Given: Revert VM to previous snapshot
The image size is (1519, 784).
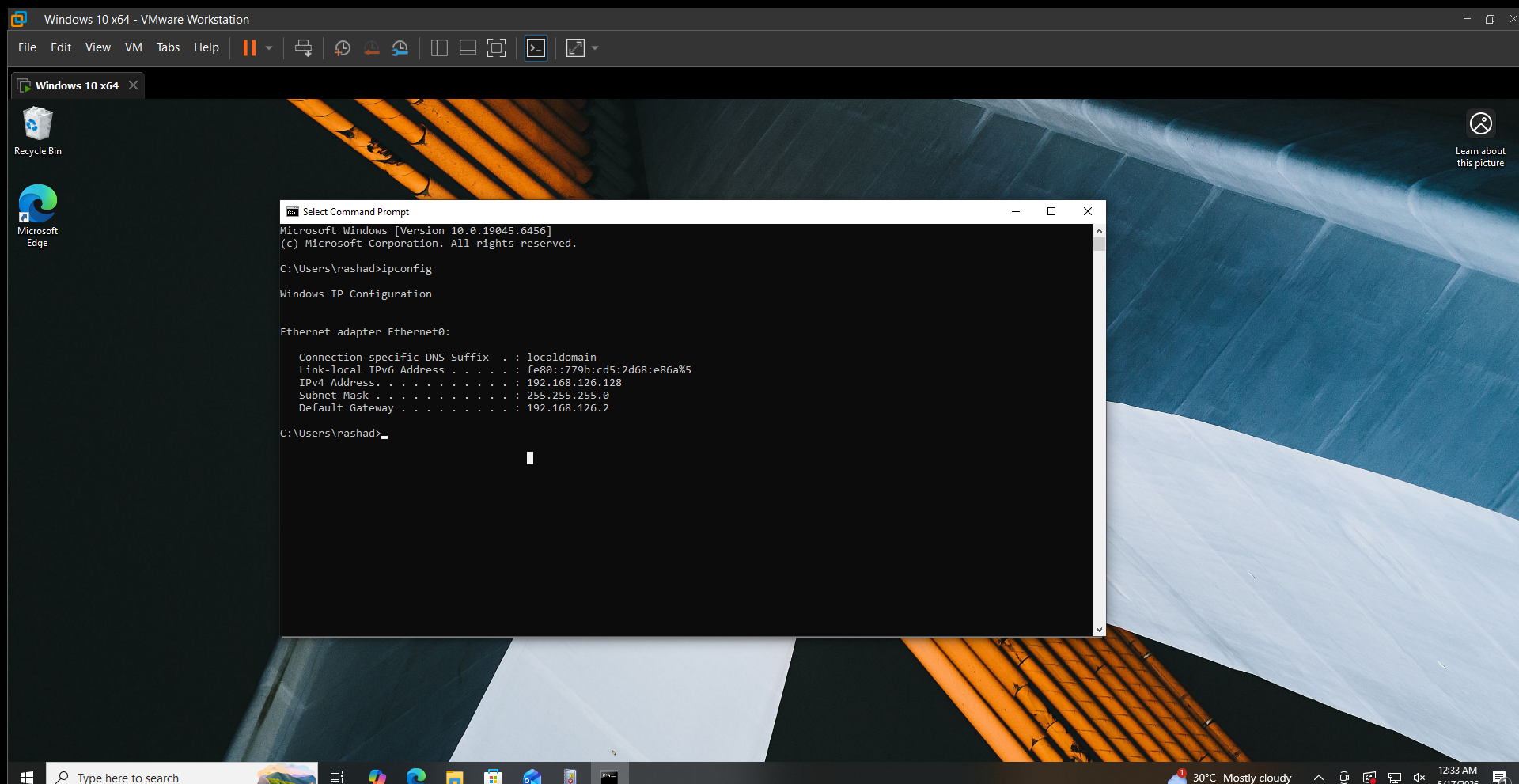Looking at the screenshot, I should 371,48.
